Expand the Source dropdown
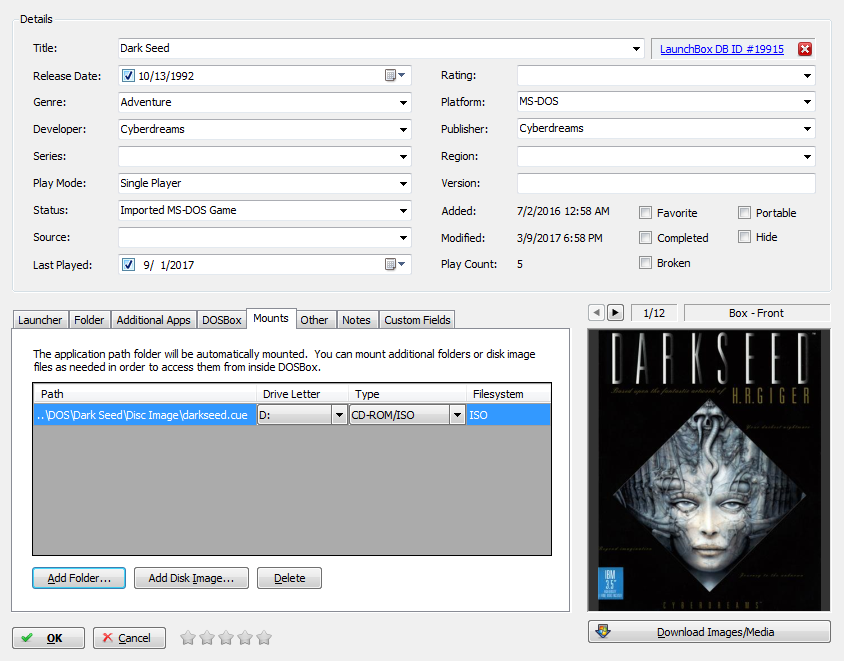 (x=403, y=237)
